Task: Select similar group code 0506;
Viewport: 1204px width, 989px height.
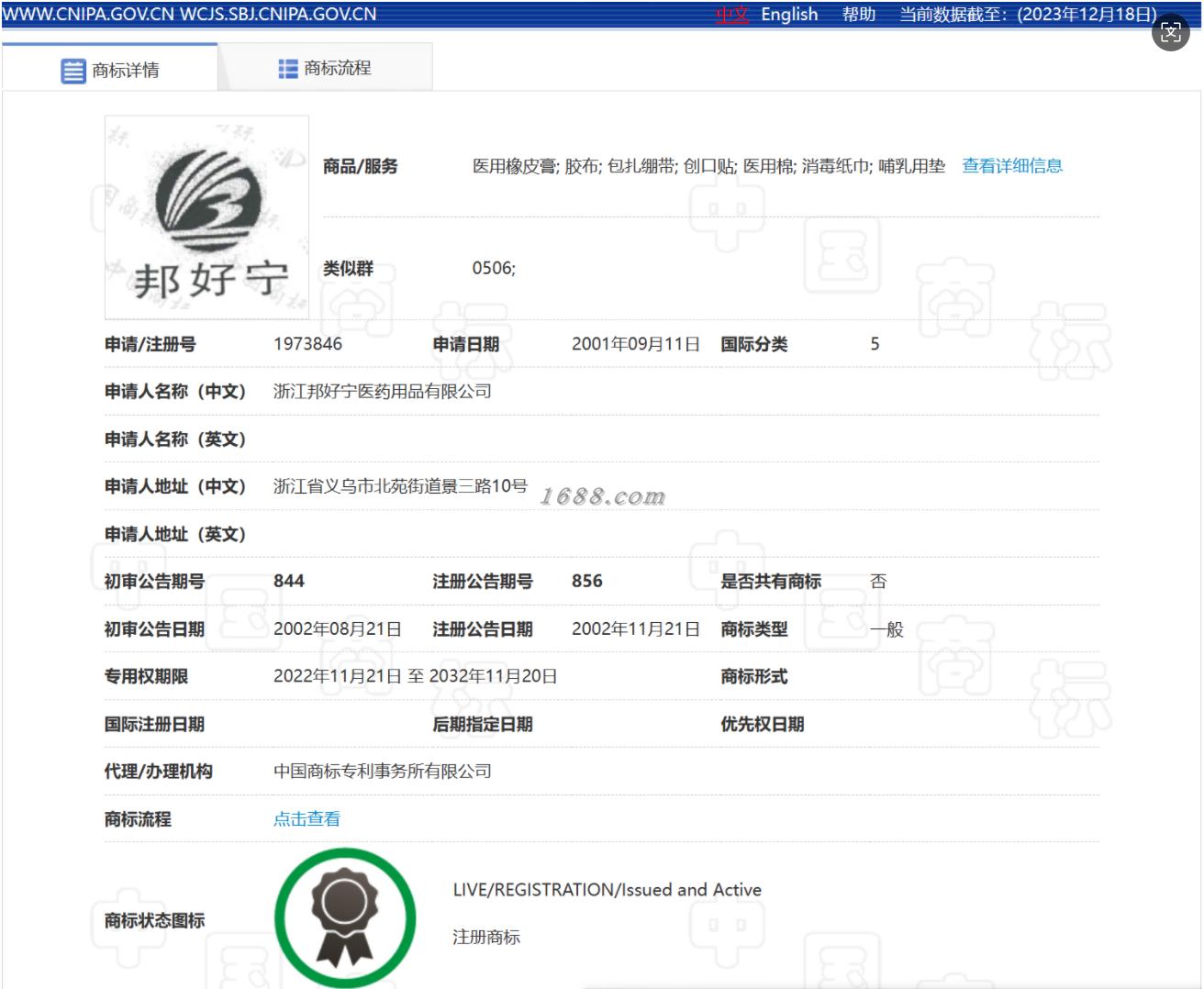Action: (494, 268)
